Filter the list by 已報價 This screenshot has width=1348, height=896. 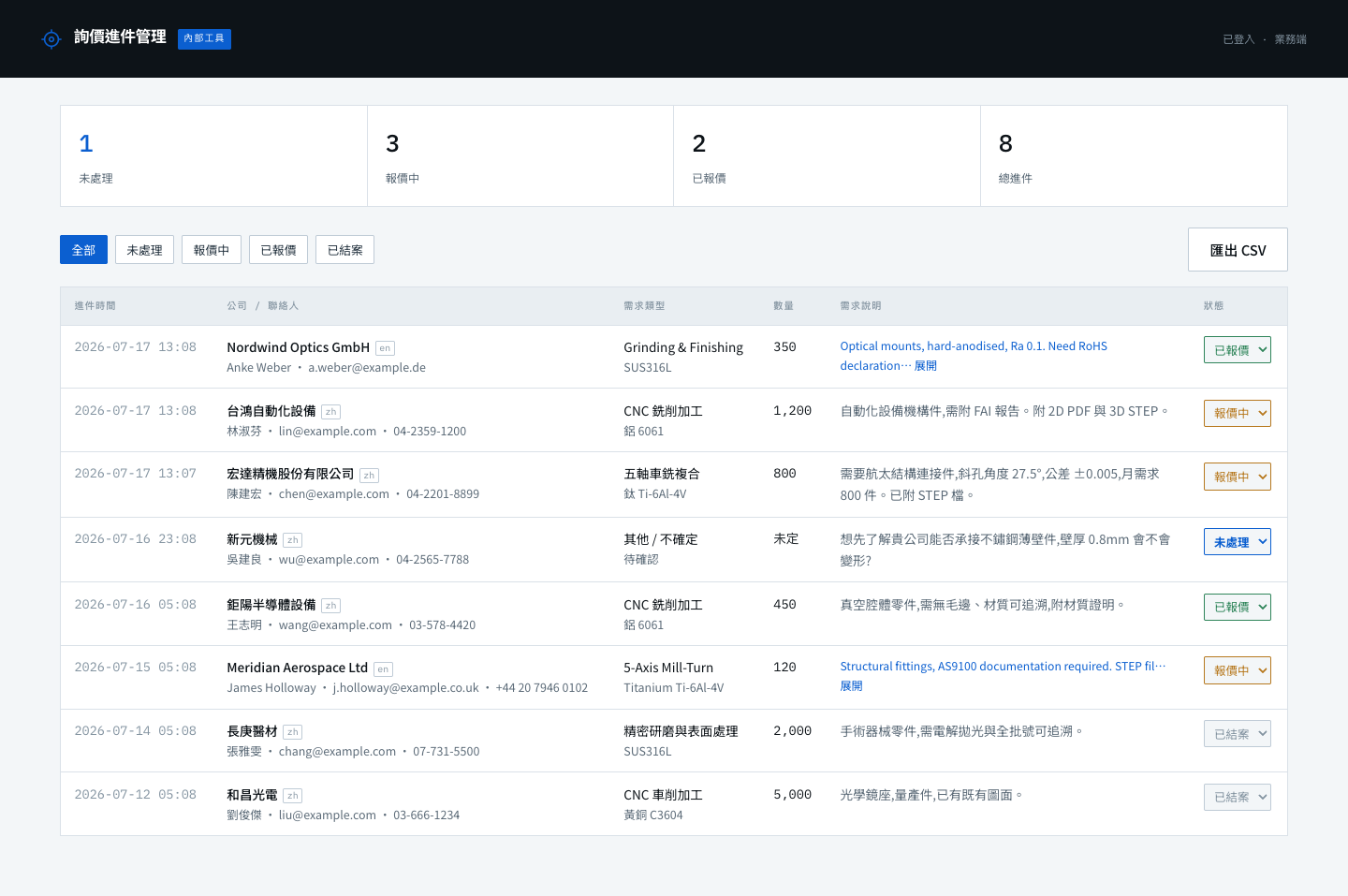coord(278,250)
